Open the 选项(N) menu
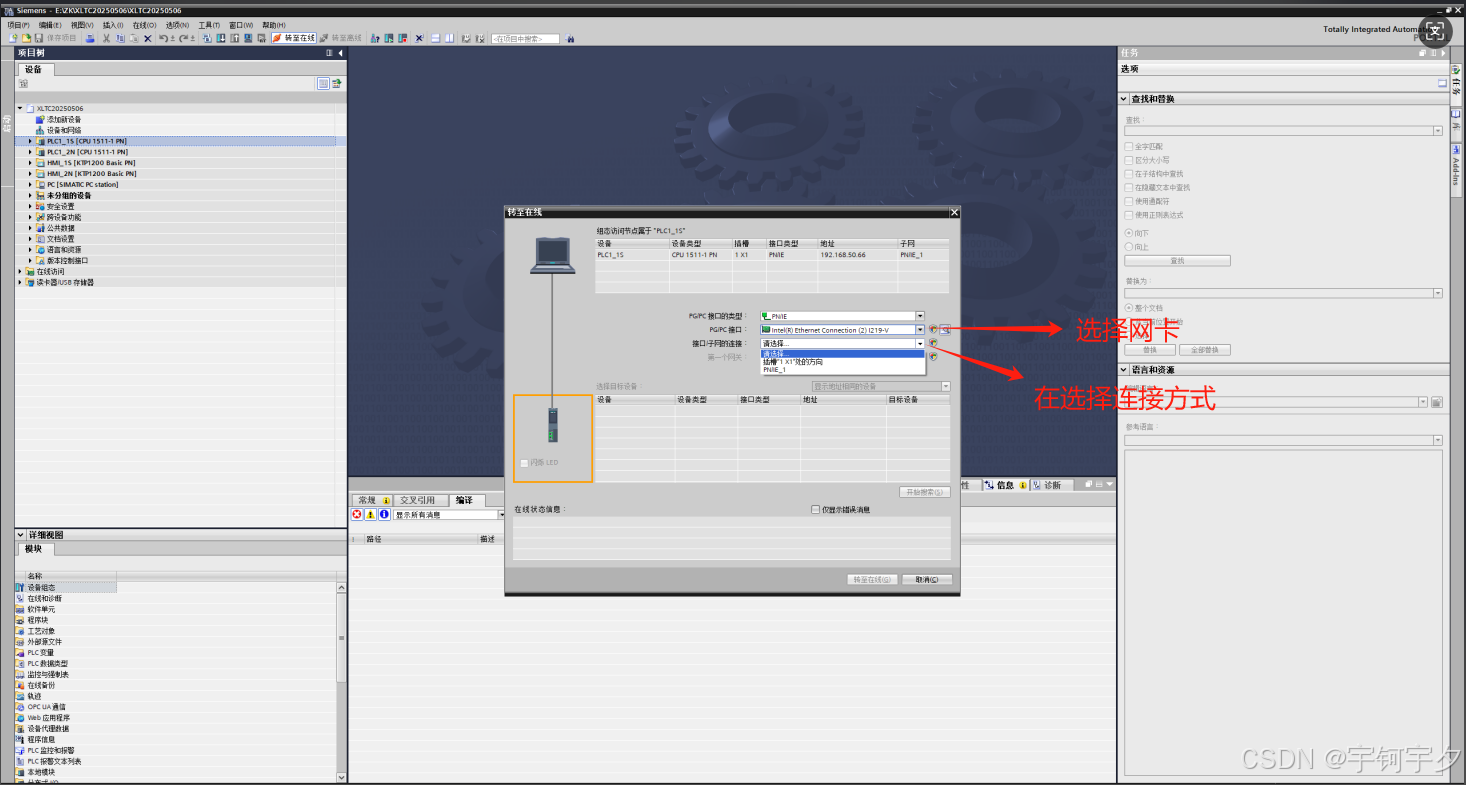Viewport: 1466px width, 785px height. [177, 25]
